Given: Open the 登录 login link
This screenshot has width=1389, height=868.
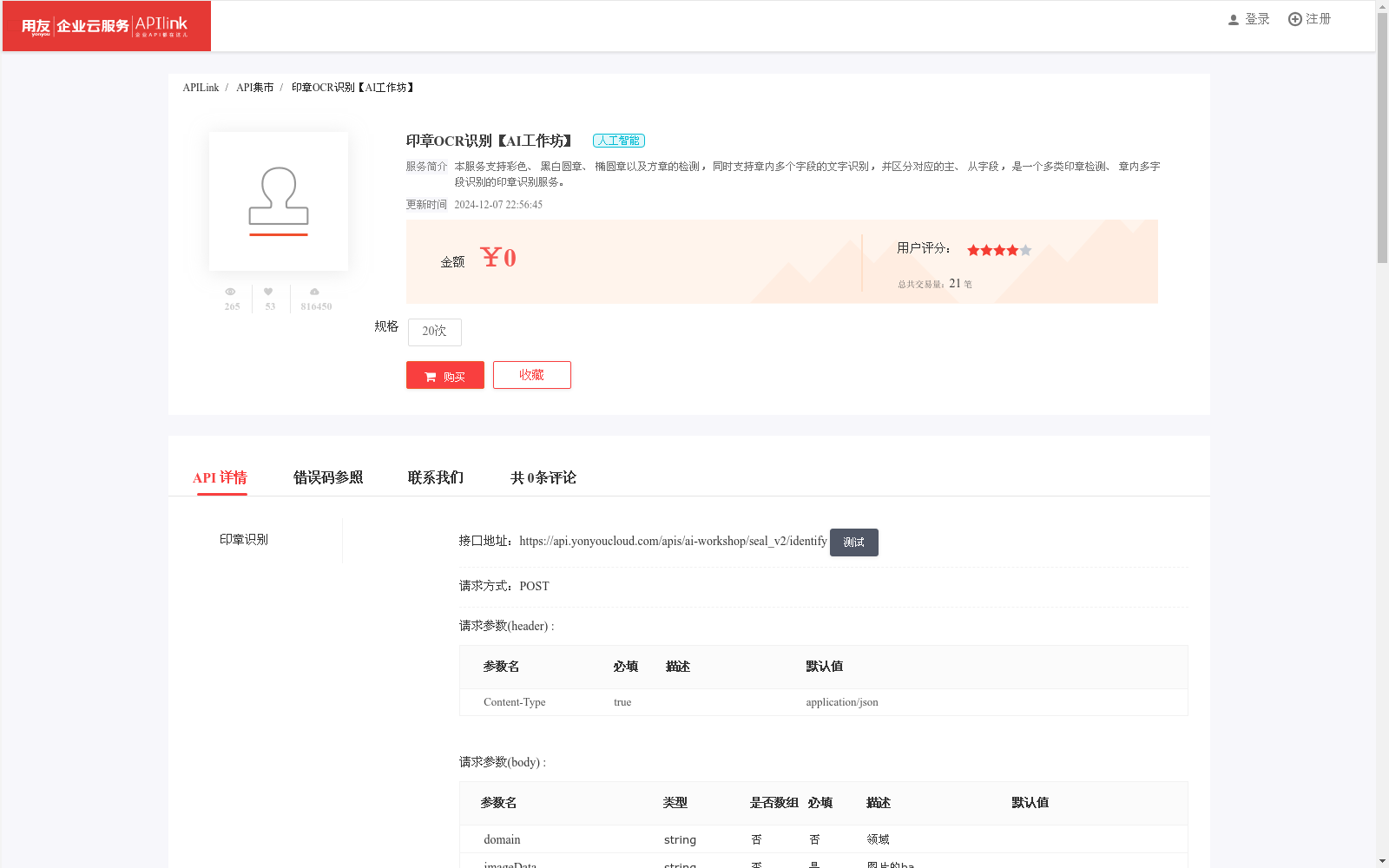Looking at the screenshot, I should click(x=1257, y=19).
